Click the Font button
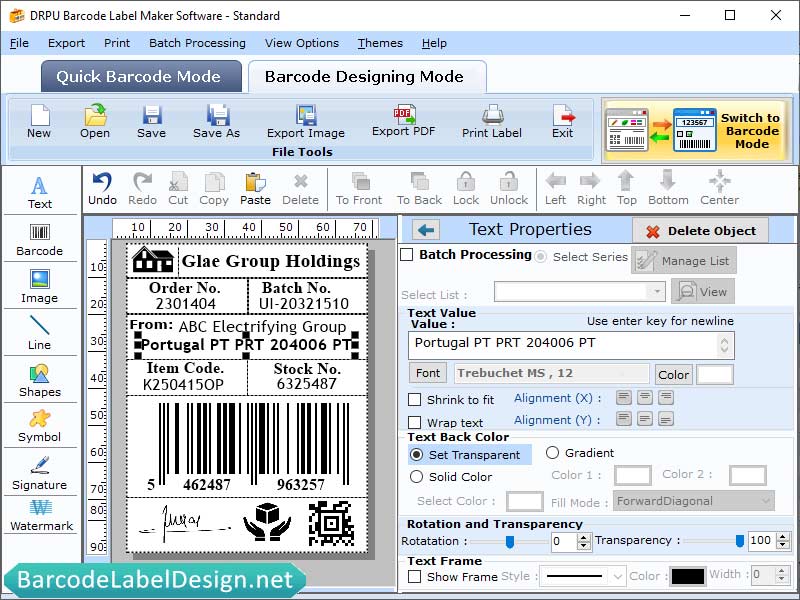Image resolution: width=800 pixels, height=600 pixels. 428,373
